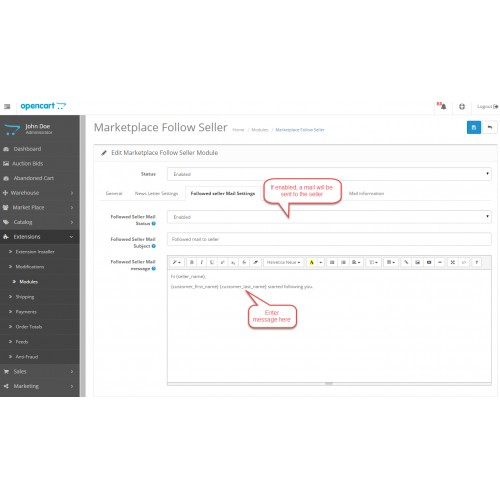
Task: Insert an ordered list in editor
Action: 343,263
